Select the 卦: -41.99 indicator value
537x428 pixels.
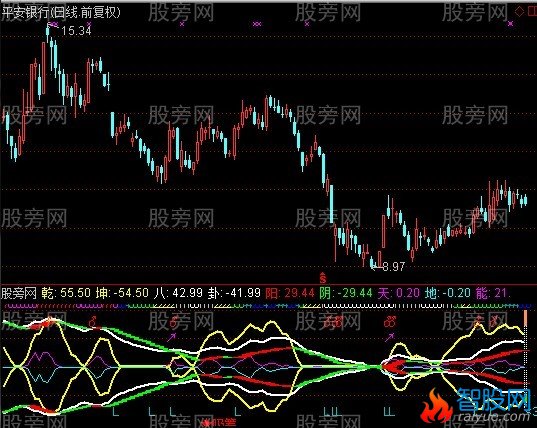(x=235, y=293)
